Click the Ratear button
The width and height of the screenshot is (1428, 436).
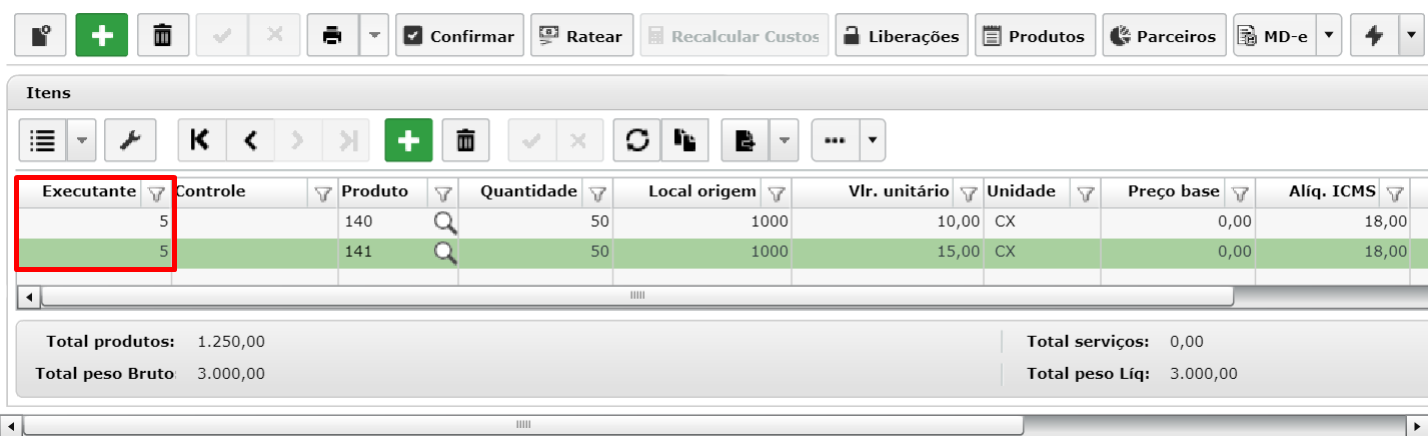(581, 36)
